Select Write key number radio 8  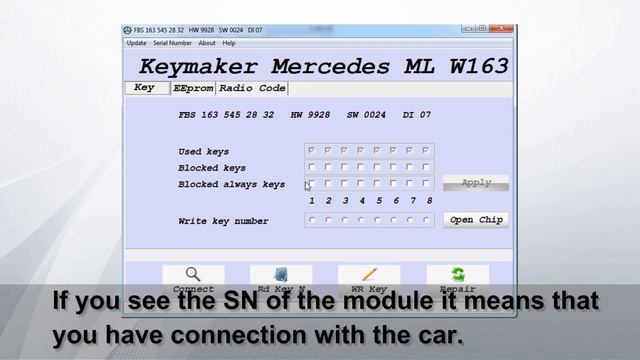pos(426,220)
